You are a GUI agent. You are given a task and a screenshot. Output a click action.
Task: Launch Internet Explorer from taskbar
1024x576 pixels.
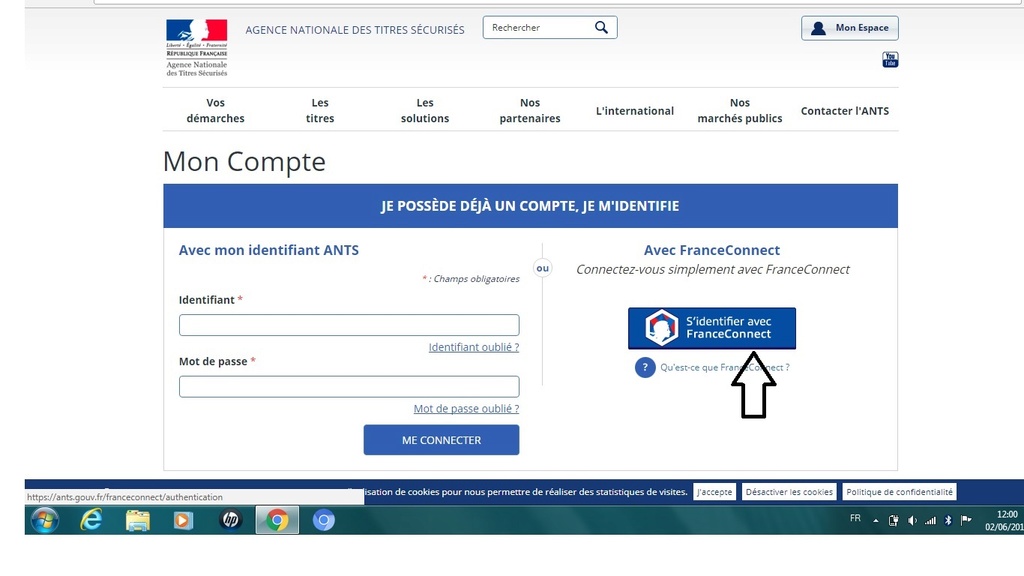(x=91, y=520)
